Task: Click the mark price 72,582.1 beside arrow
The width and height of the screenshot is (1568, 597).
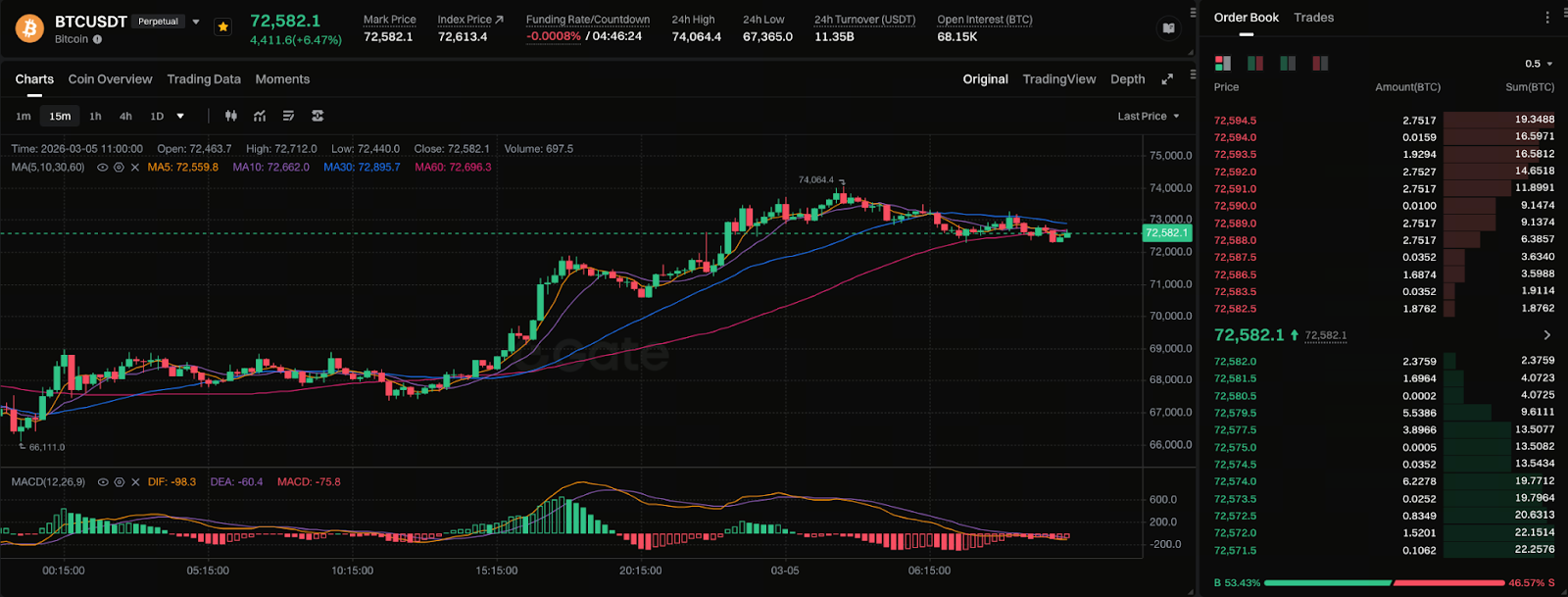Action: pos(1326,335)
